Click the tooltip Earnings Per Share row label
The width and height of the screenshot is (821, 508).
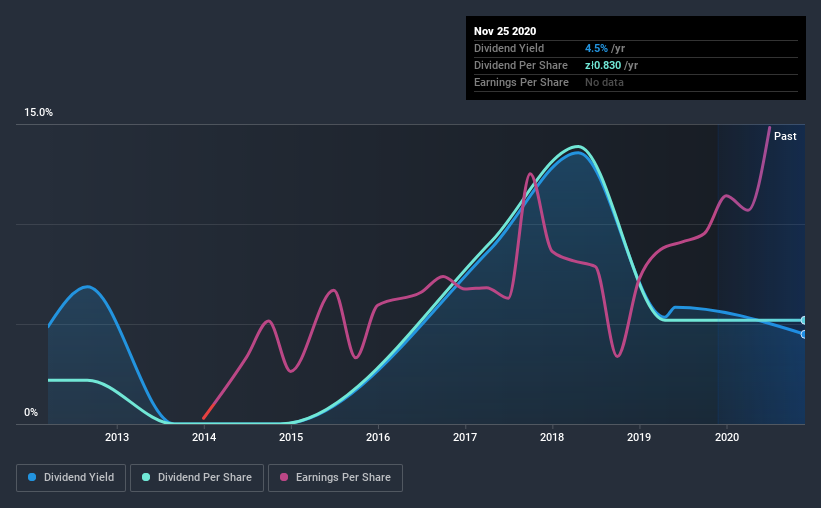click(521, 82)
